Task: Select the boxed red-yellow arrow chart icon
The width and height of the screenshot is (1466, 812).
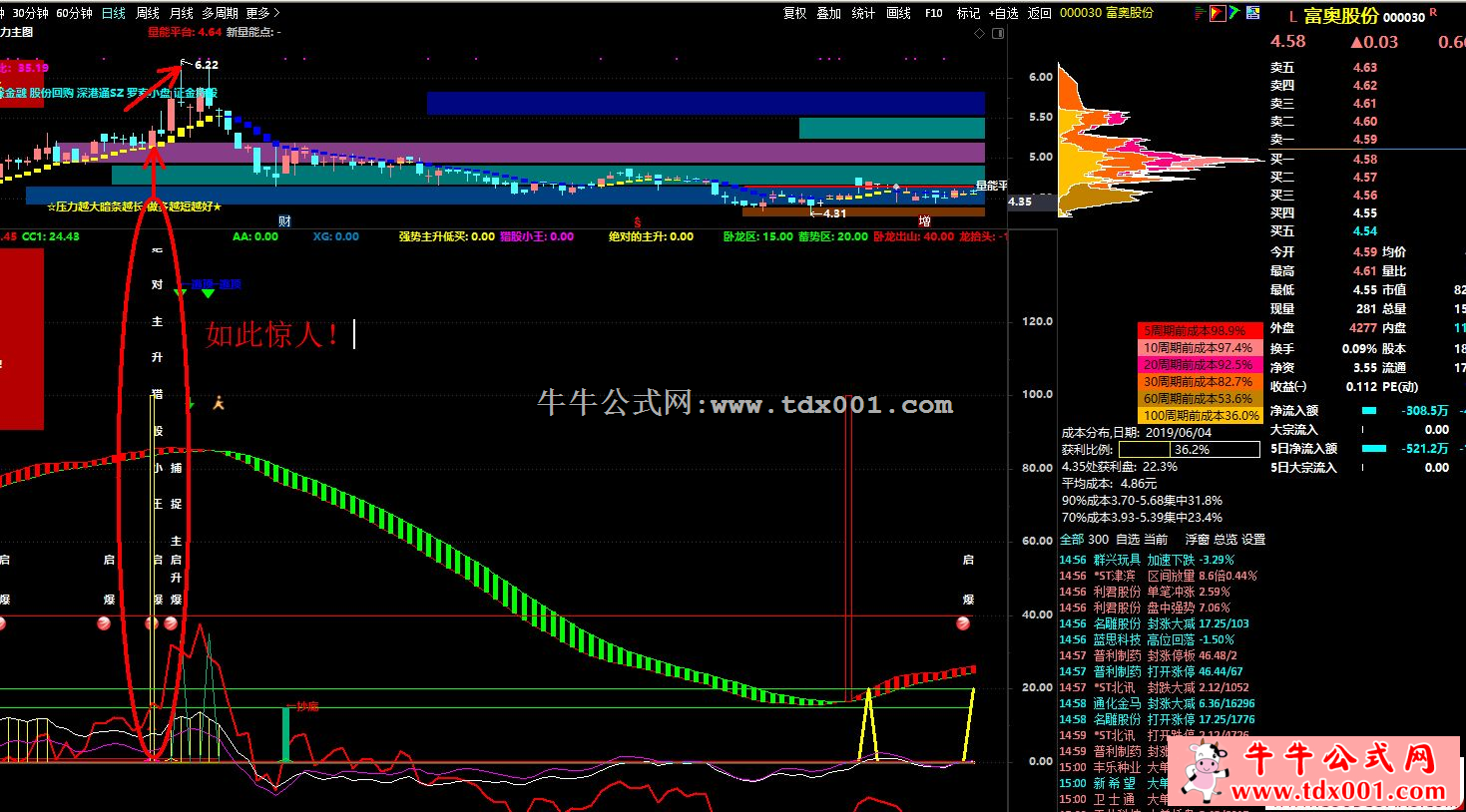Action: 1218,13
